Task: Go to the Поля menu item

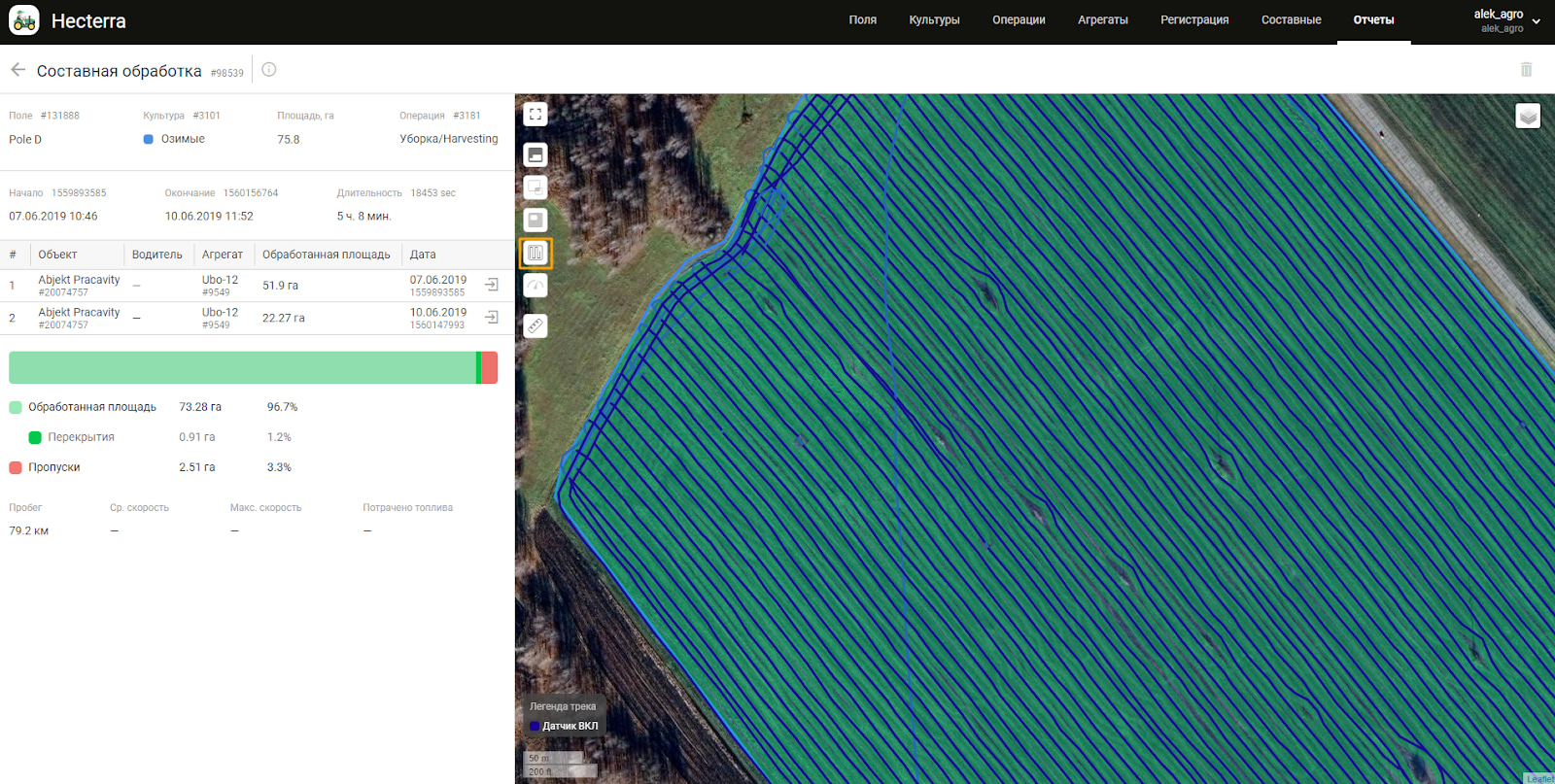Action: [x=862, y=20]
